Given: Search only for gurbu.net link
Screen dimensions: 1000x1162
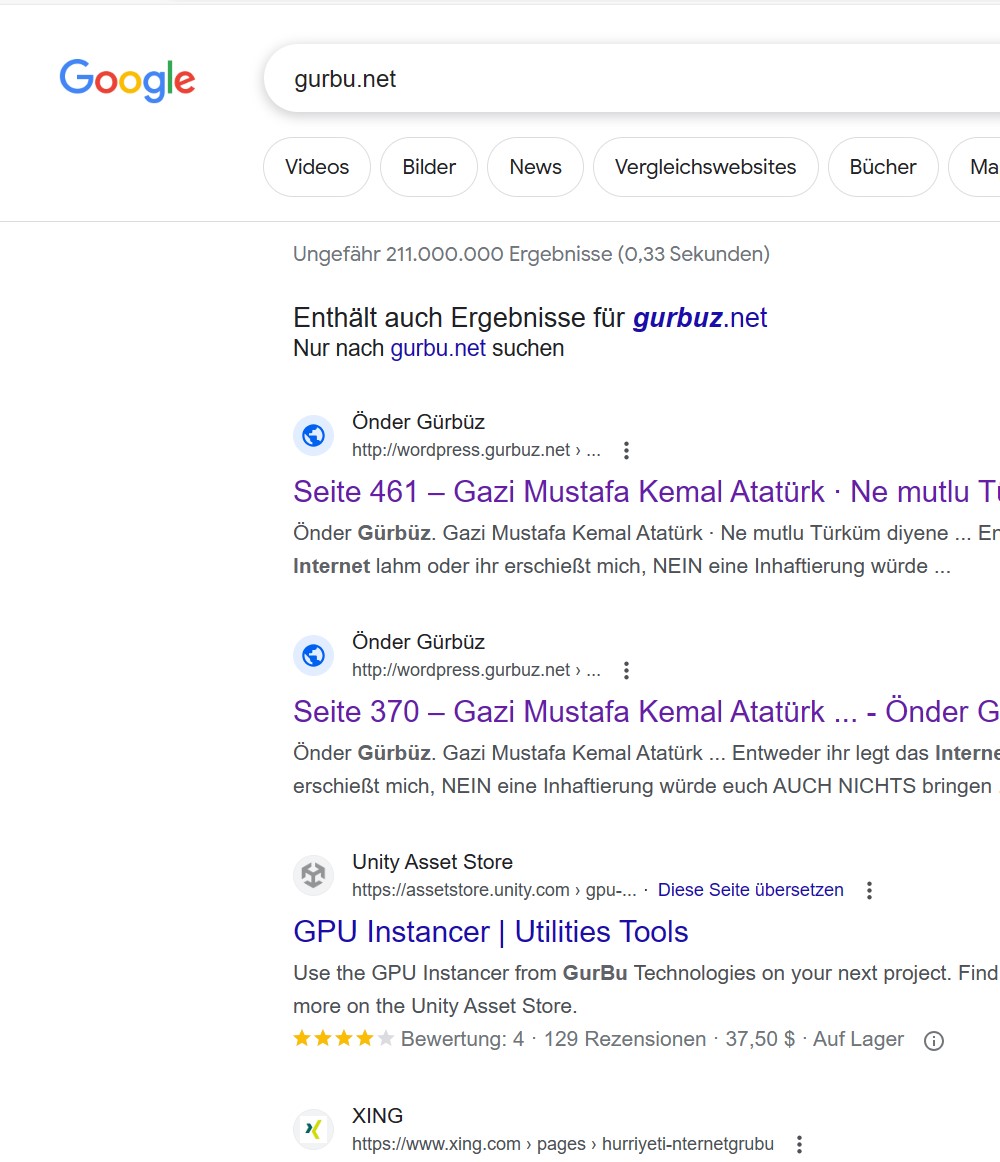Looking at the screenshot, I should (438, 348).
